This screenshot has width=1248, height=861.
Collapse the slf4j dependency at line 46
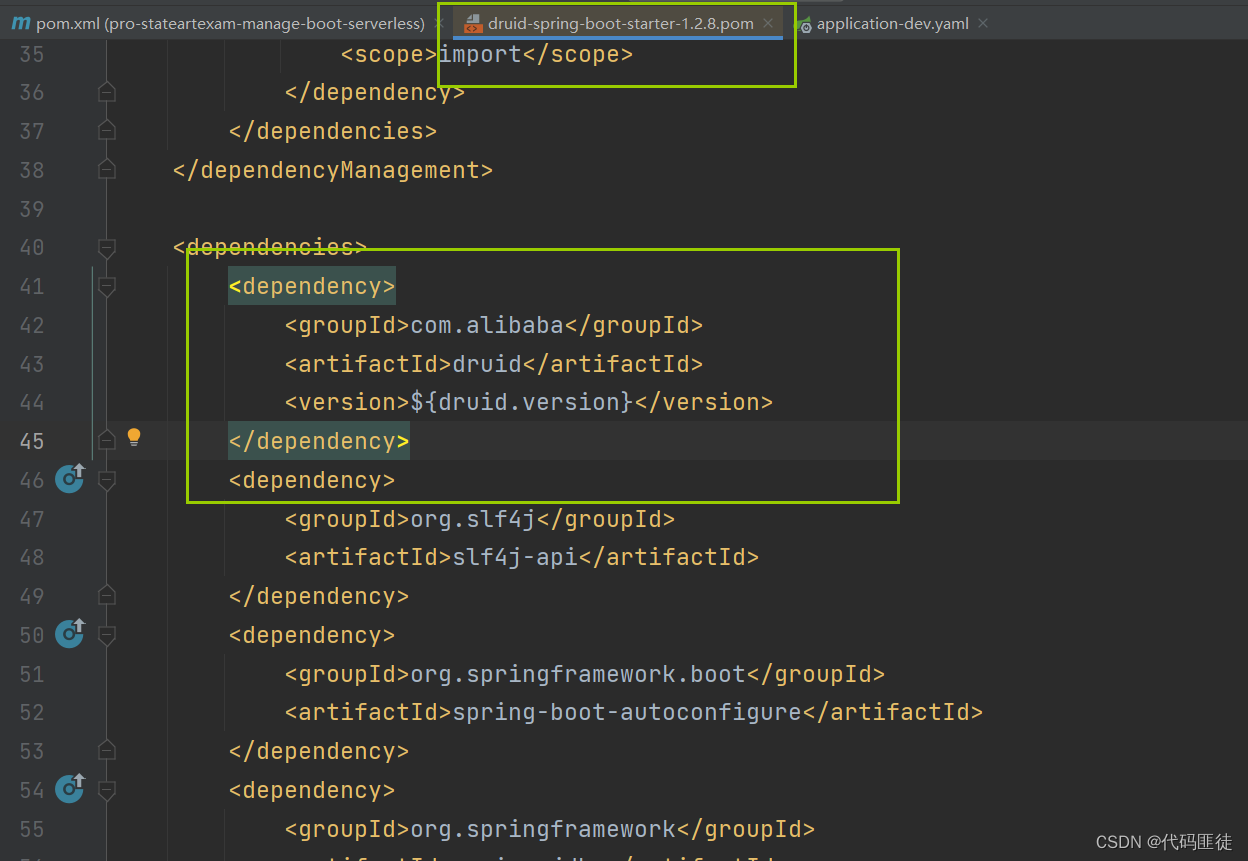click(x=106, y=479)
